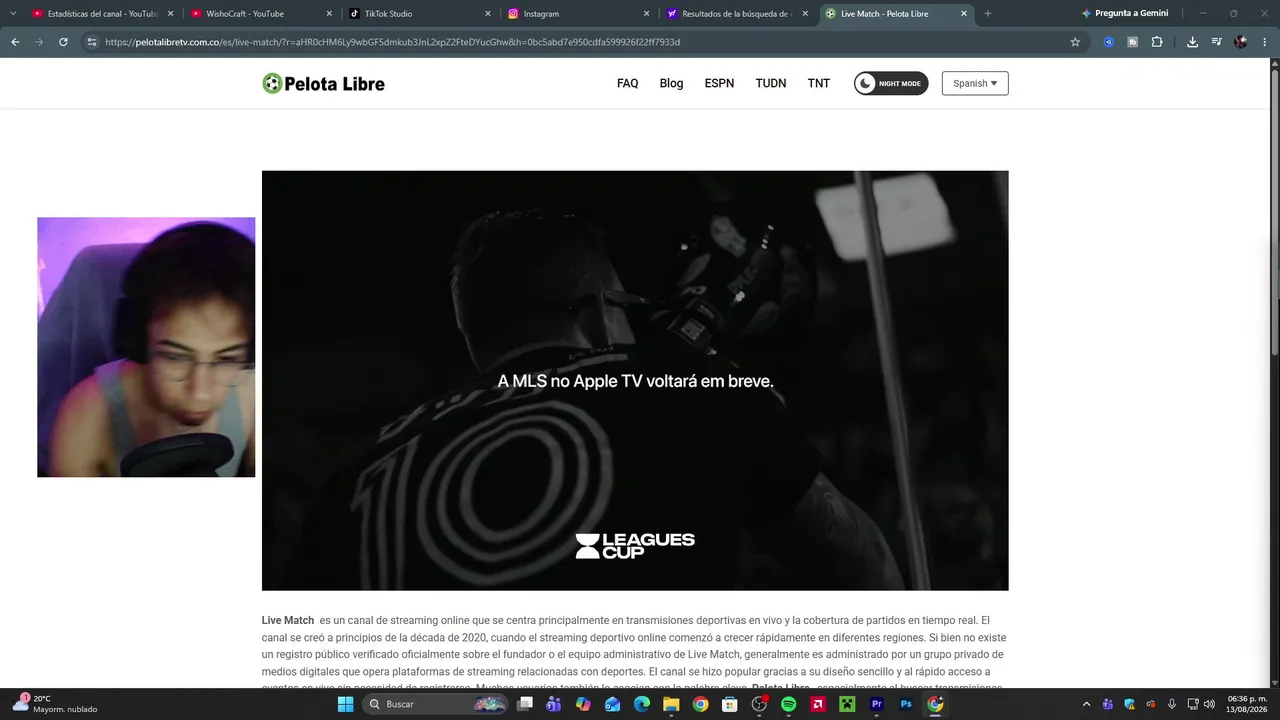Click the volume icon in system tray
Image resolution: width=1280 pixels, height=720 pixels.
pos(1209,704)
